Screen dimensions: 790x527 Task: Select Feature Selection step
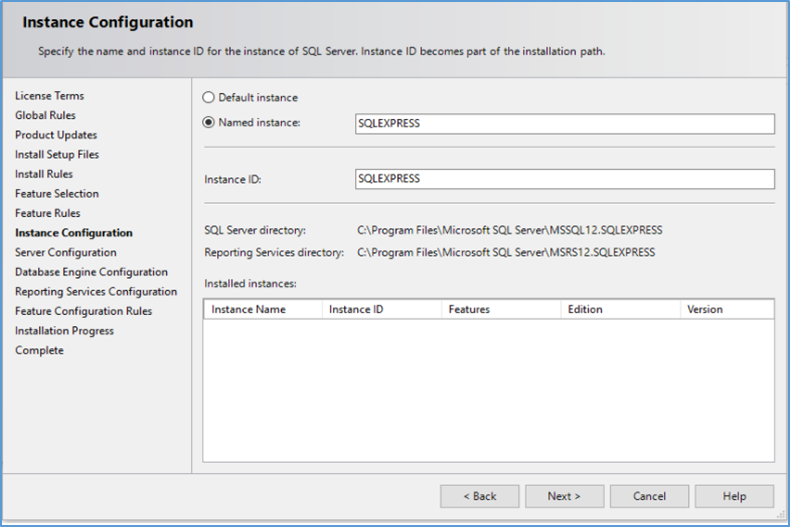[57, 194]
